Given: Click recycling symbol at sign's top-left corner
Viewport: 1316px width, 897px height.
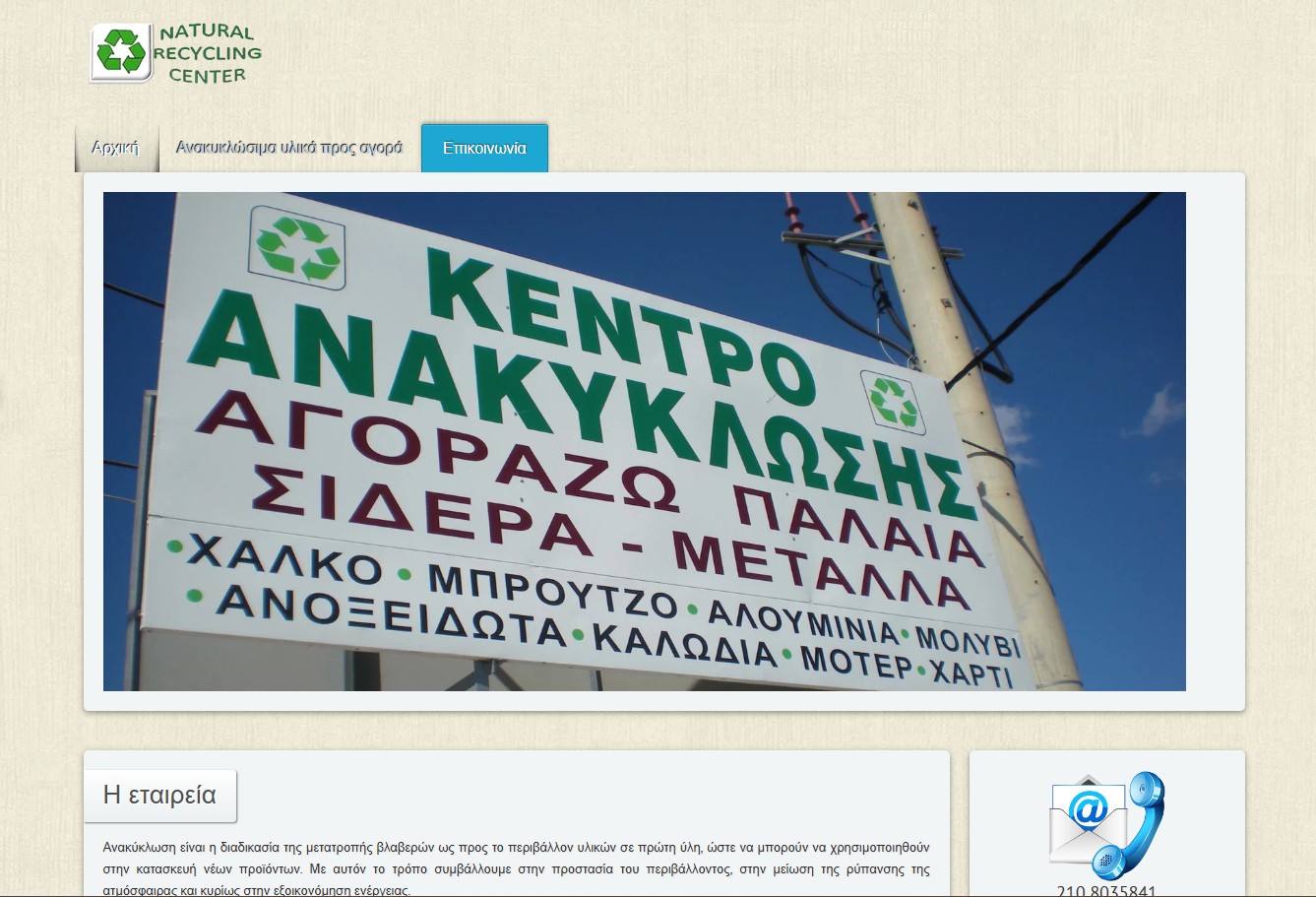Looking at the screenshot, I should pyautogui.click(x=298, y=247).
